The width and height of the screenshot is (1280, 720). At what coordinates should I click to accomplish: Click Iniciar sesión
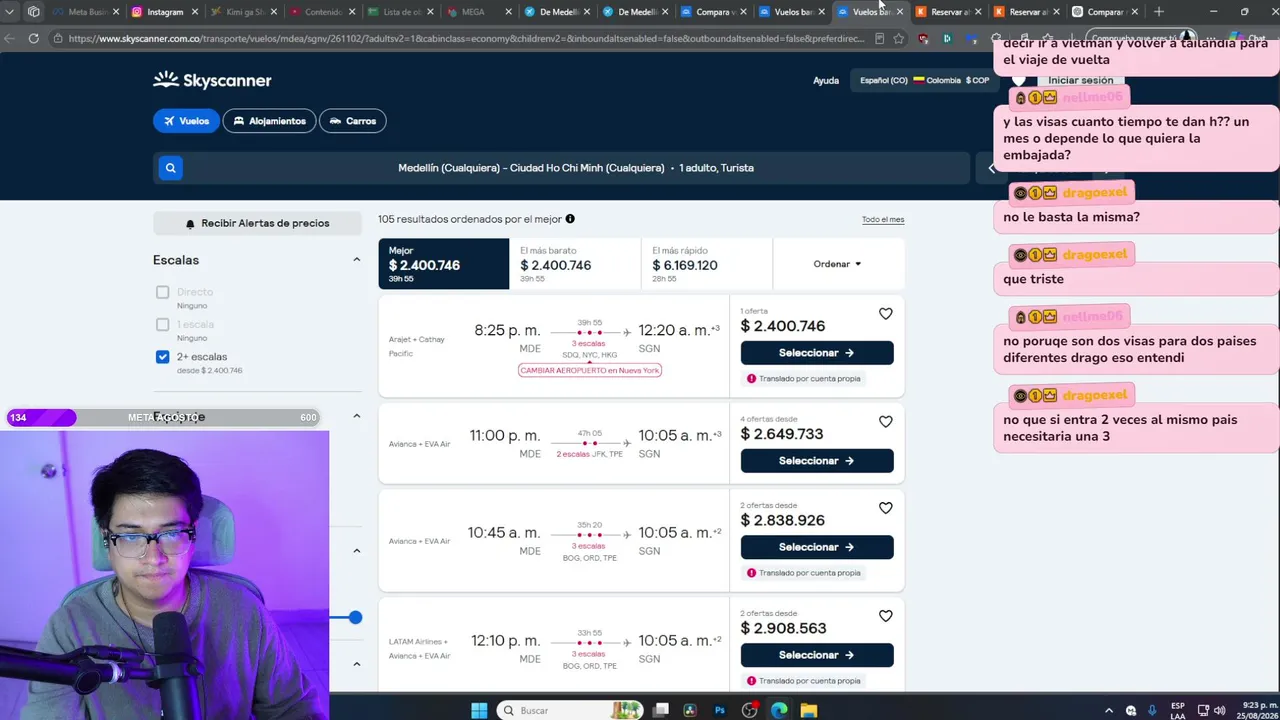tap(1080, 80)
